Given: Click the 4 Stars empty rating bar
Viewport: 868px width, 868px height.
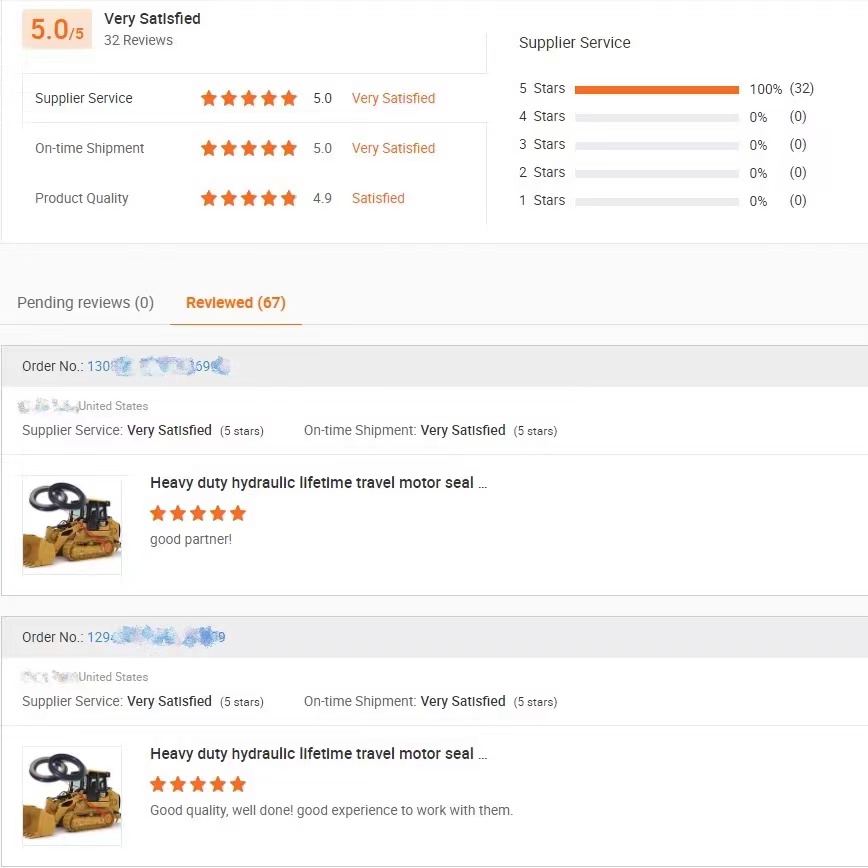Looking at the screenshot, I should click(657, 117).
